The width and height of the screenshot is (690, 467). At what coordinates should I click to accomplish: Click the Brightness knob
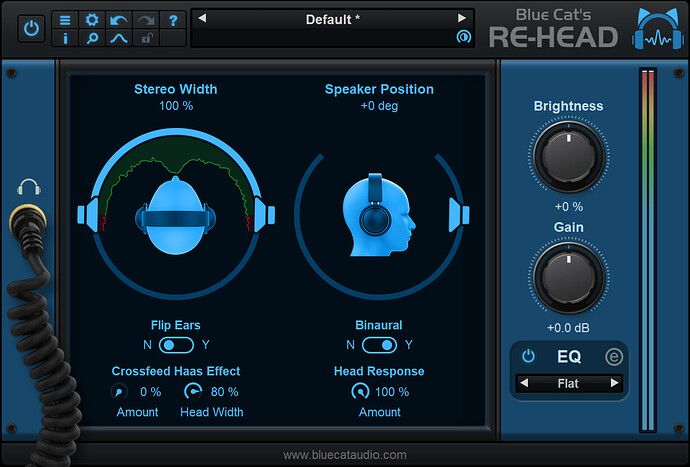[x=569, y=155]
